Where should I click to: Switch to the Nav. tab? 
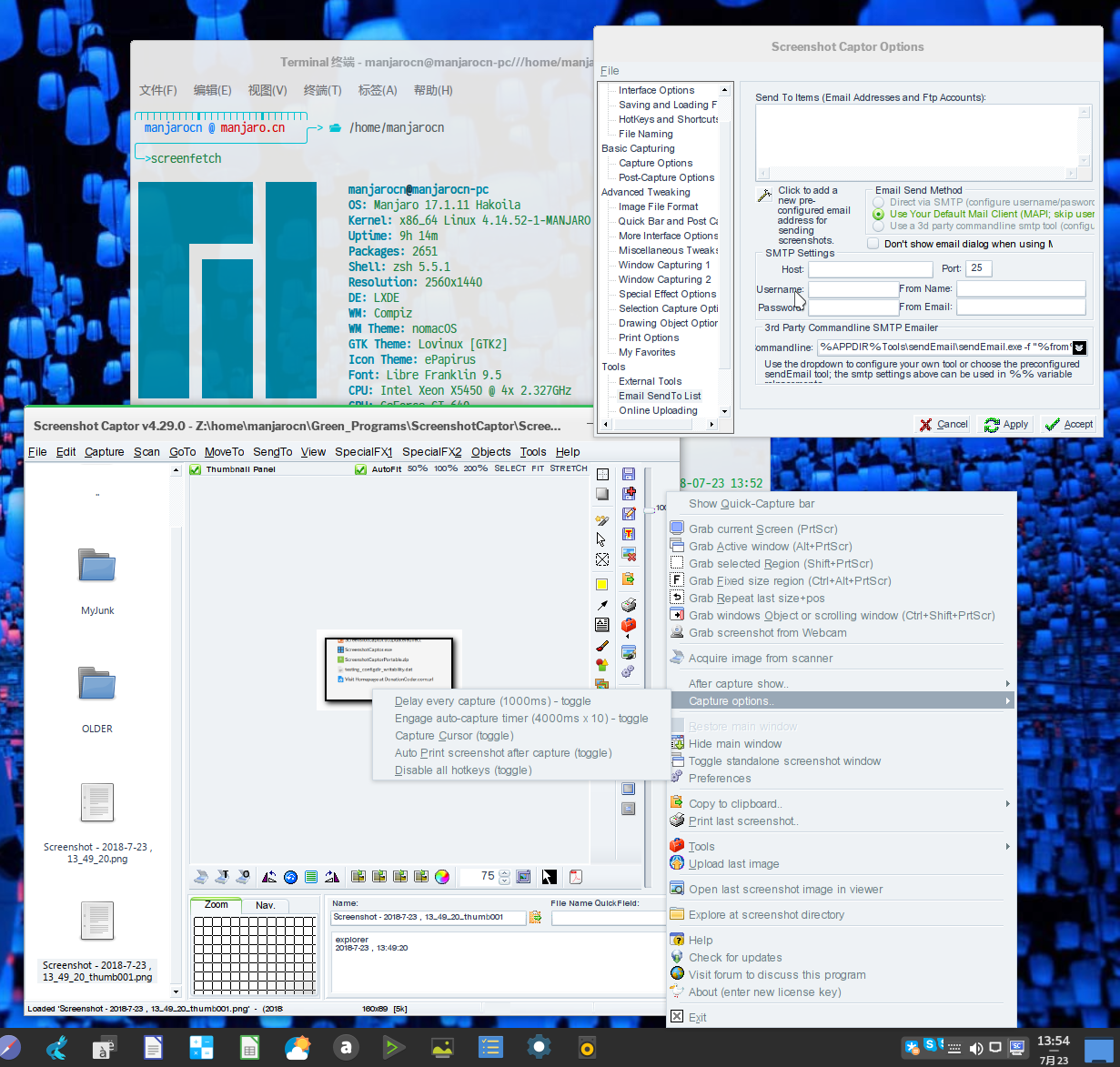coord(266,905)
